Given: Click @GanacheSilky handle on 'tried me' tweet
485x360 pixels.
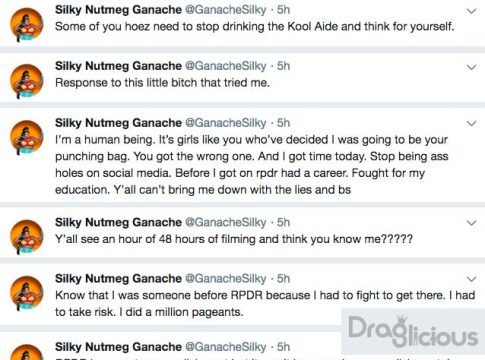Looking at the screenshot, I should [x=226, y=66].
